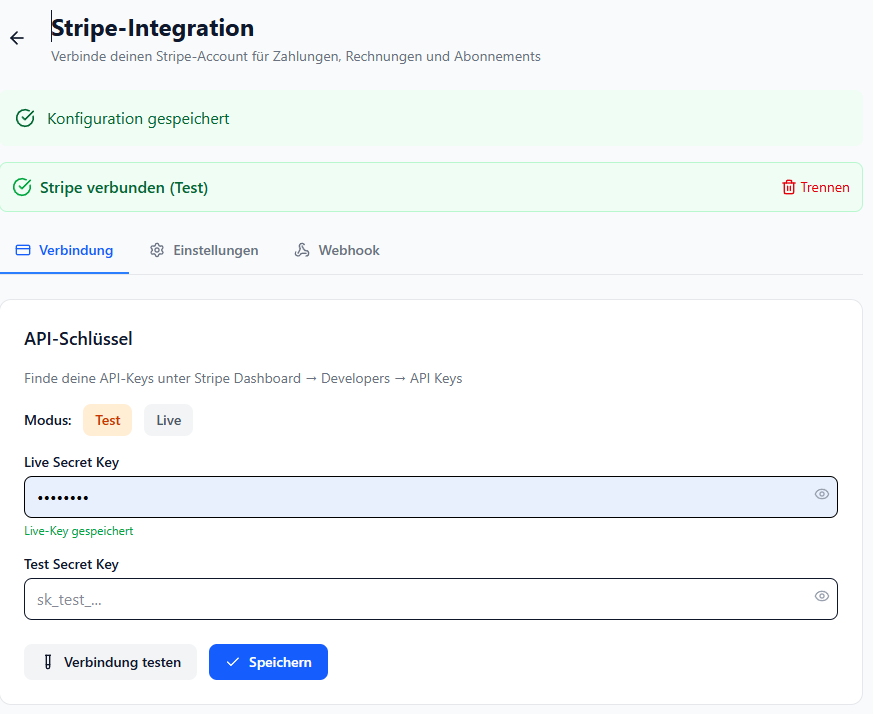Click the Live Secret Key label
The image size is (873, 714).
pos(71,462)
